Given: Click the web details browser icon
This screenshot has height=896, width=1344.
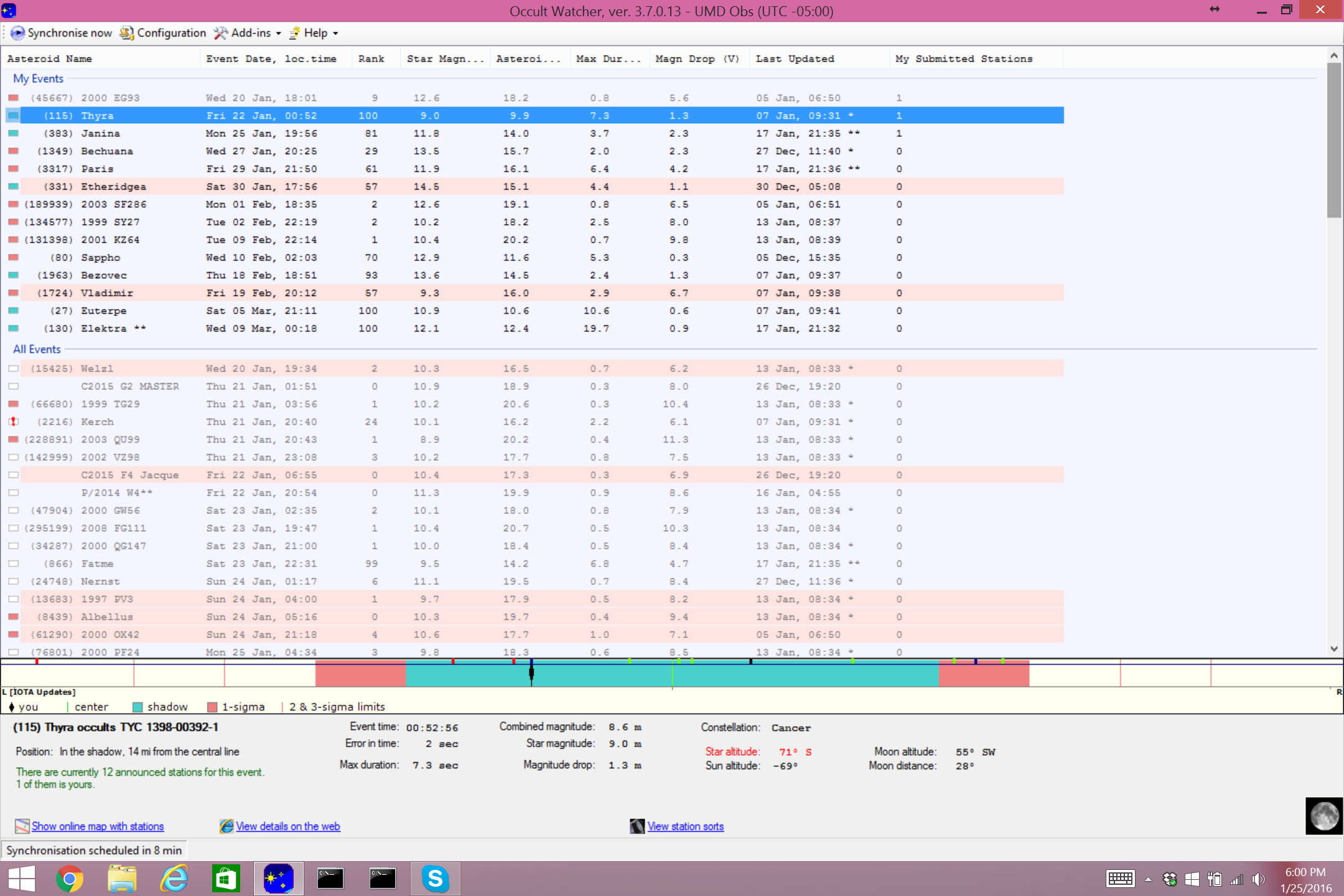Looking at the screenshot, I should 226,826.
